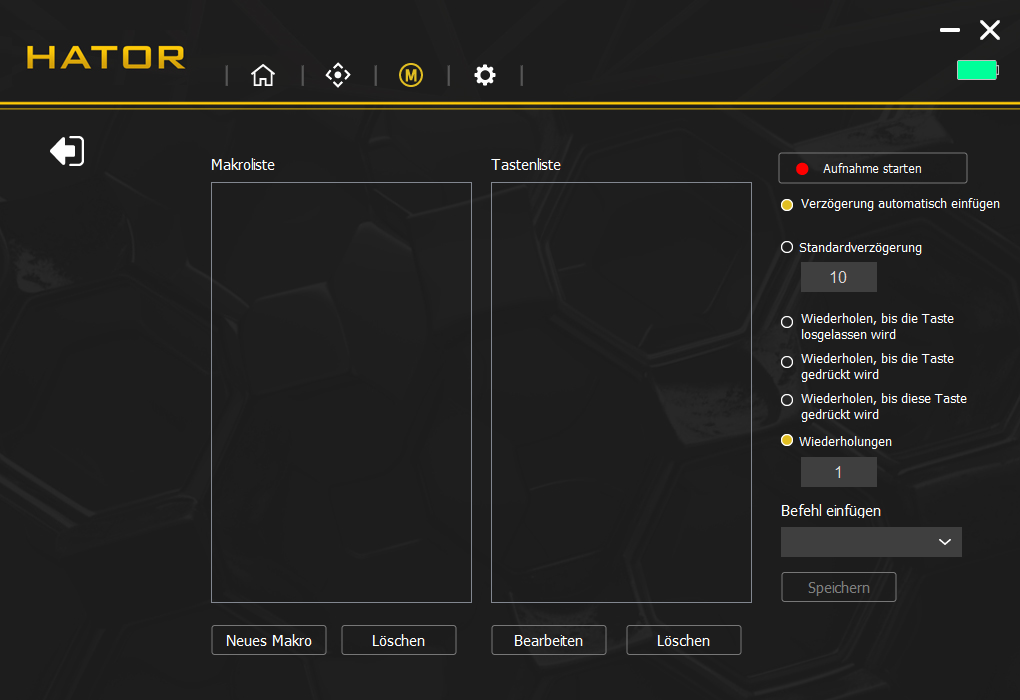Open the gear settings icon
1020x700 pixels.
point(485,75)
